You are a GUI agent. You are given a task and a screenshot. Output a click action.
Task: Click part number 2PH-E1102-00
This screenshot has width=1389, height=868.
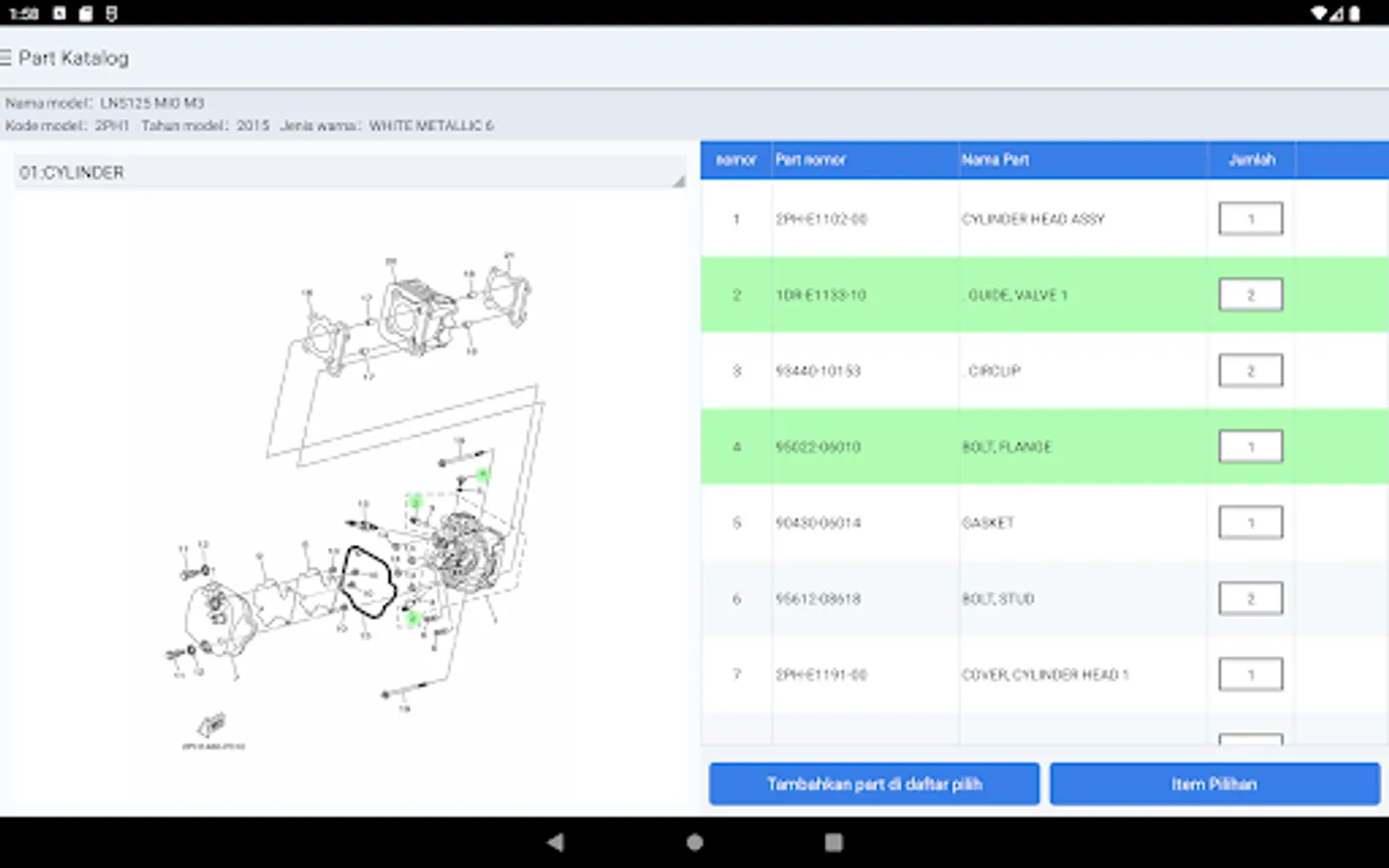[821, 219]
